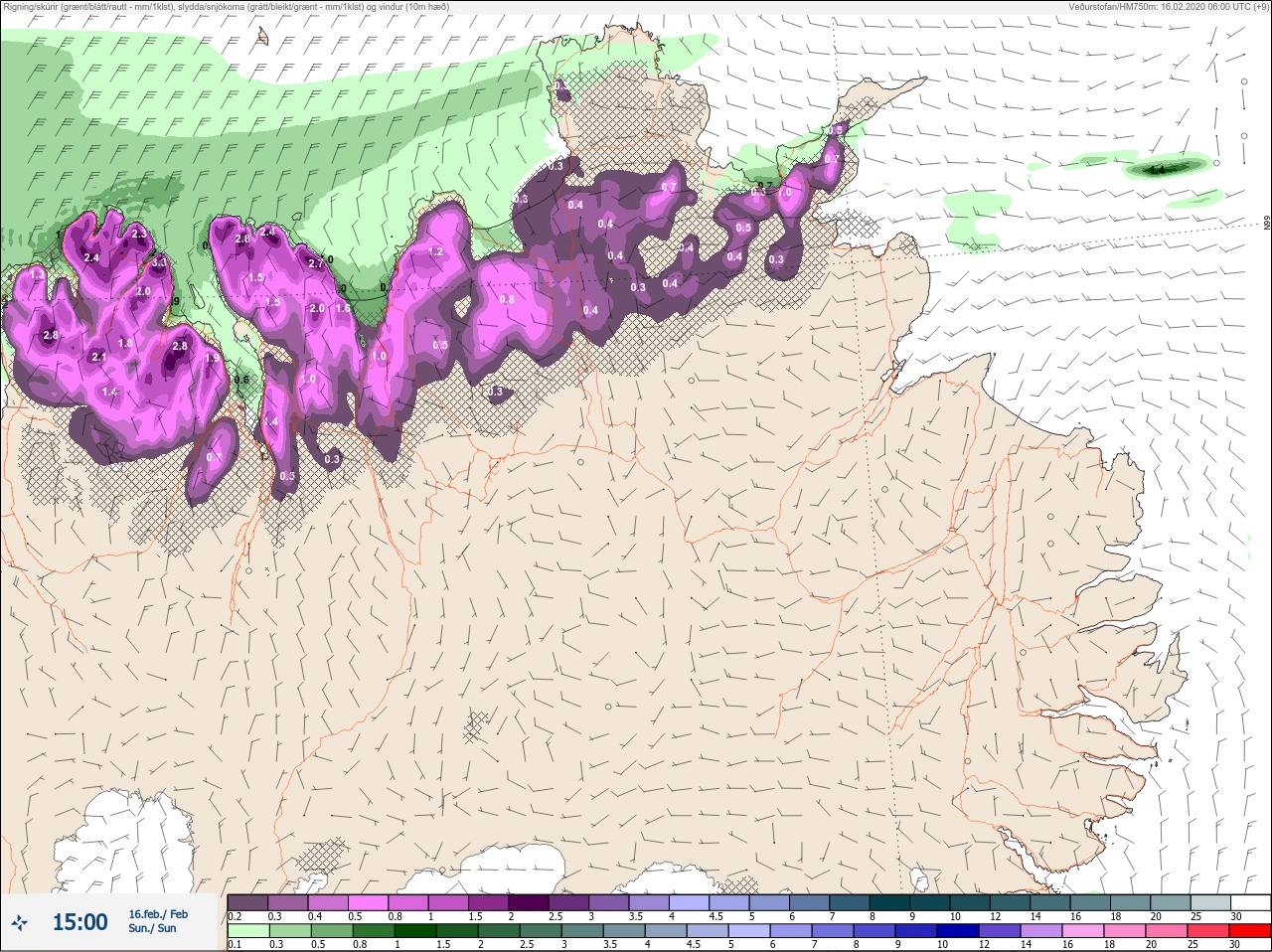Viewport: 1272px width, 952px height.
Task: Pick the pale green 0.1 rain legend swatch
Action: click(247, 931)
